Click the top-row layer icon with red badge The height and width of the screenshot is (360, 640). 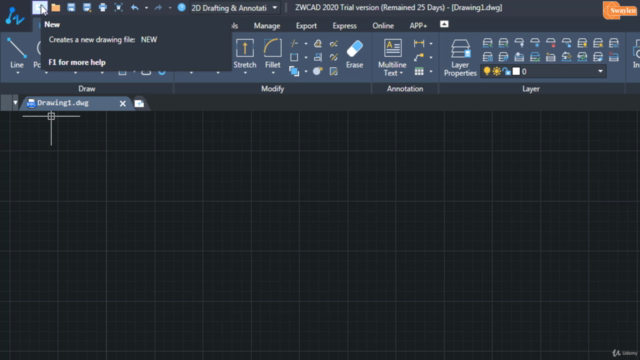[x=551, y=42]
